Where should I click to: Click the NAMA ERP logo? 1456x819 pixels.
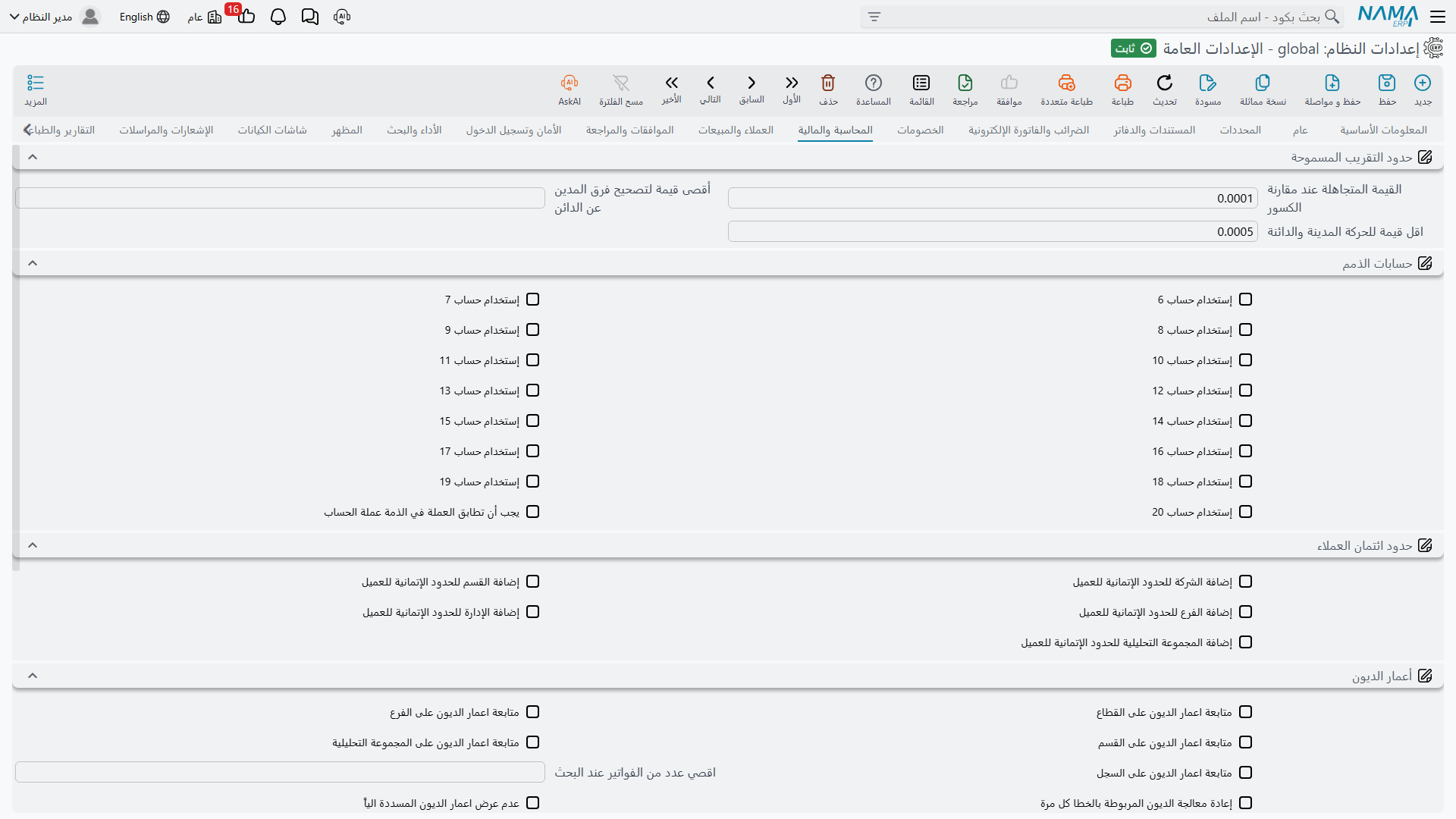click(1388, 16)
